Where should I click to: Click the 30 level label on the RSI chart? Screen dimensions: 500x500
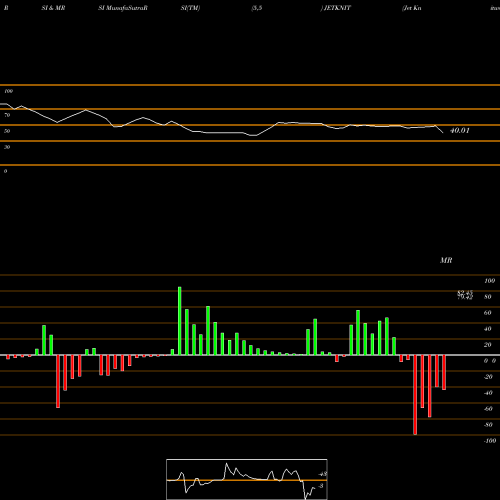[x=7, y=147]
